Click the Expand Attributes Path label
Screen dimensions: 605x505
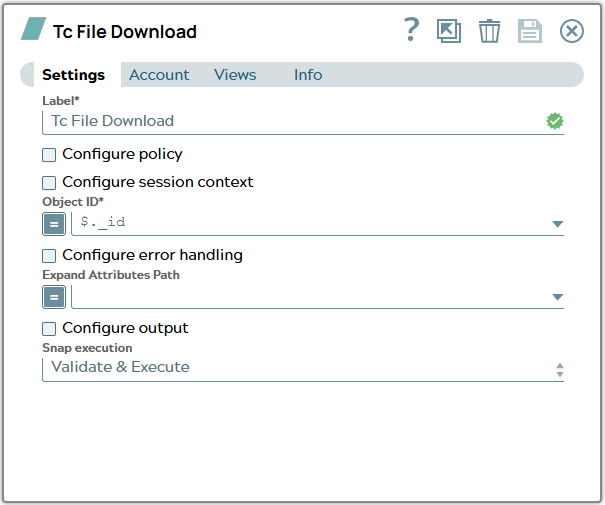point(111,275)
